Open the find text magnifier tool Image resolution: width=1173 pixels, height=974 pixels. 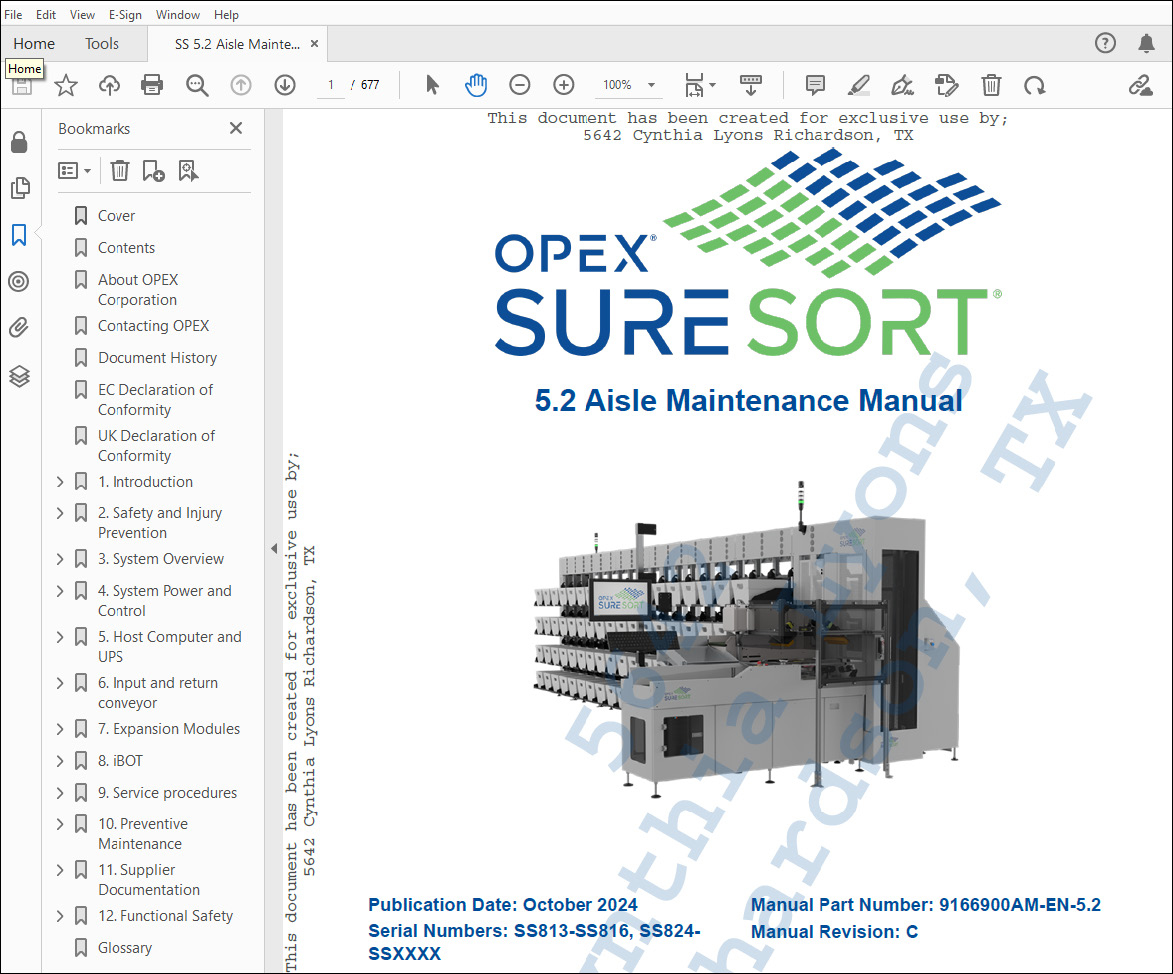[x=197, y=85]
